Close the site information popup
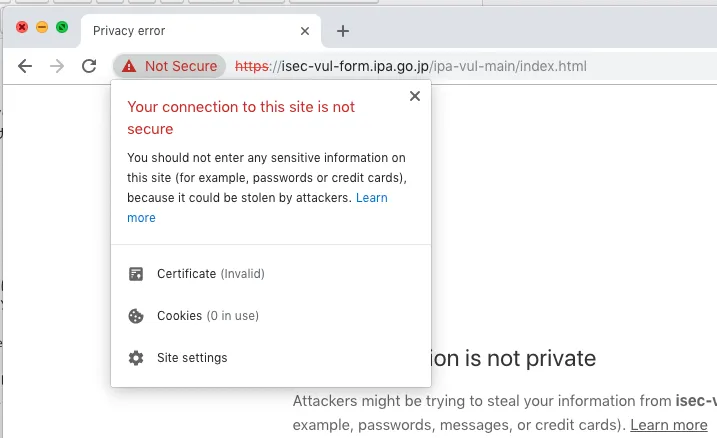Screen dimensions: 717x438 415,96
